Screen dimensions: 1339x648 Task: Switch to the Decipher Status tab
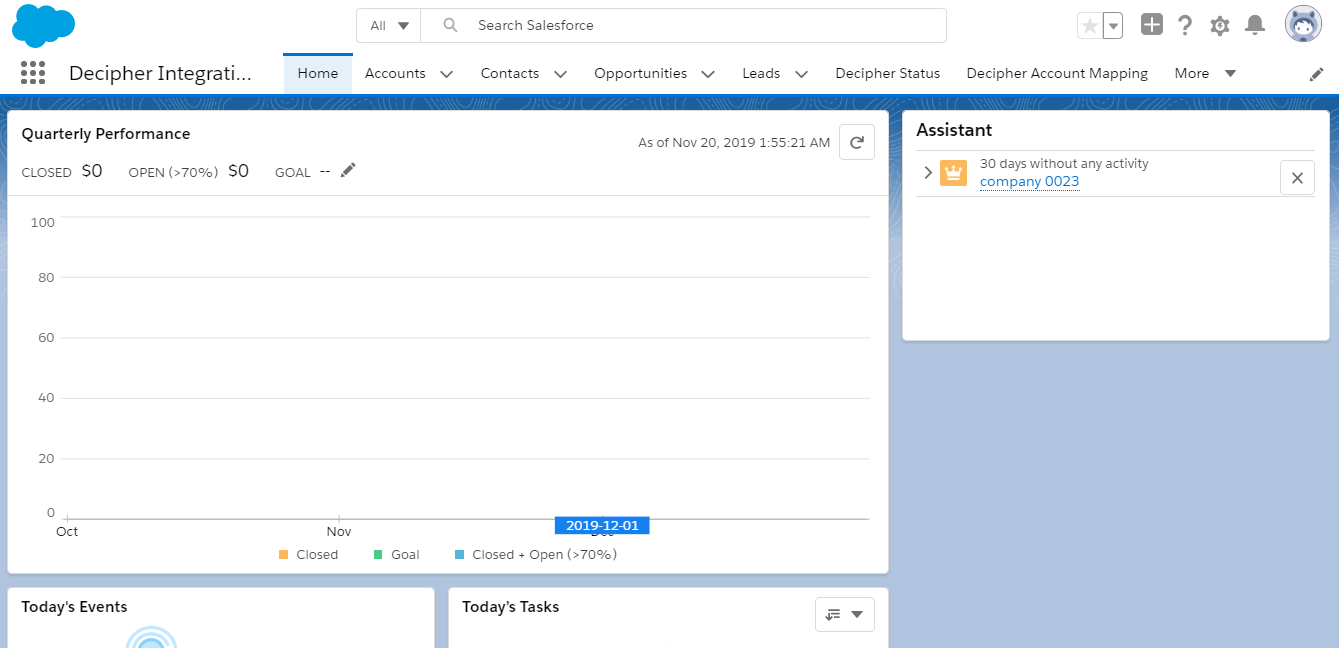(887, 73)
